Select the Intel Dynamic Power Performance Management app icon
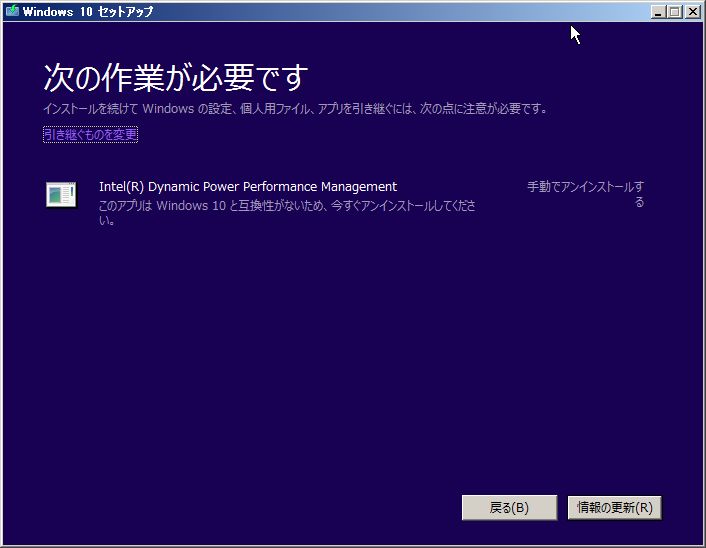 coord(61,195)
